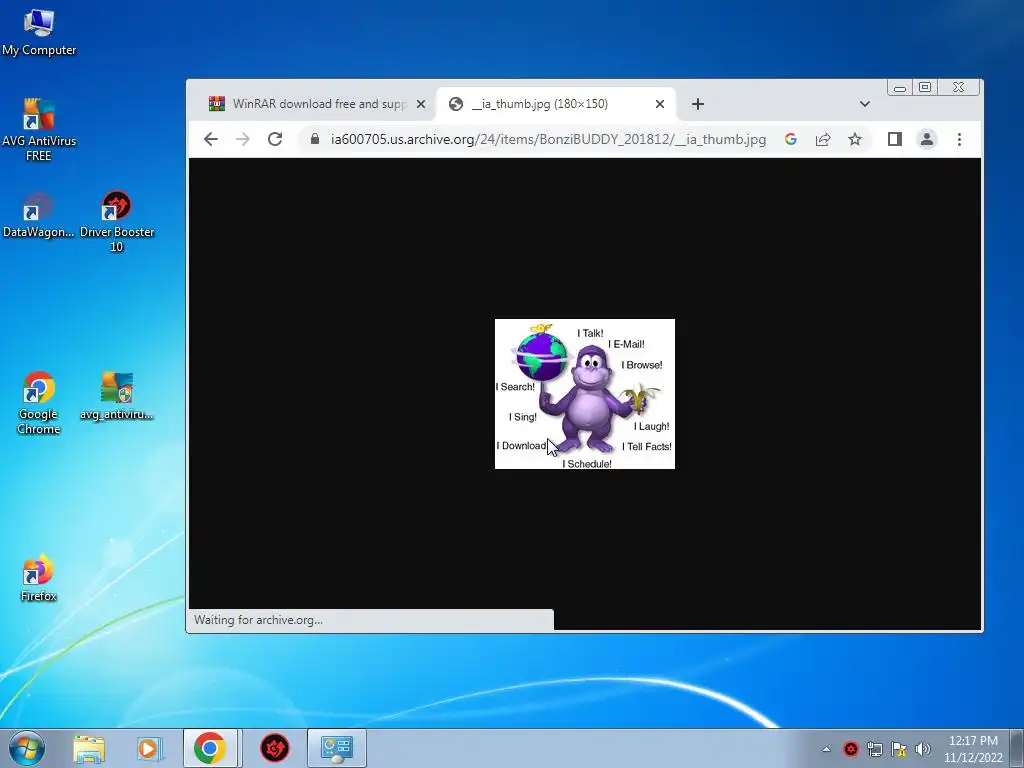Open Windows Explorer from taskbar

pyautogui.click(x=89, y=748)
